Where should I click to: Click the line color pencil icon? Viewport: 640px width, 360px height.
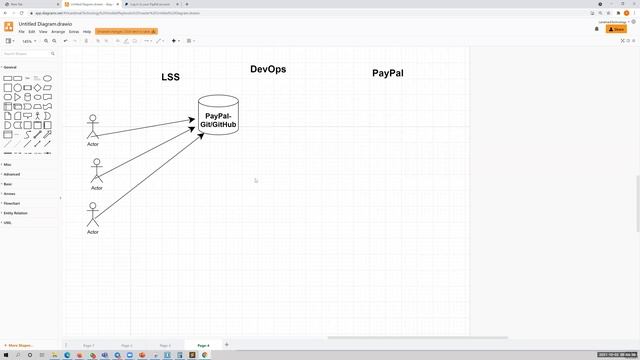(126, 41)
